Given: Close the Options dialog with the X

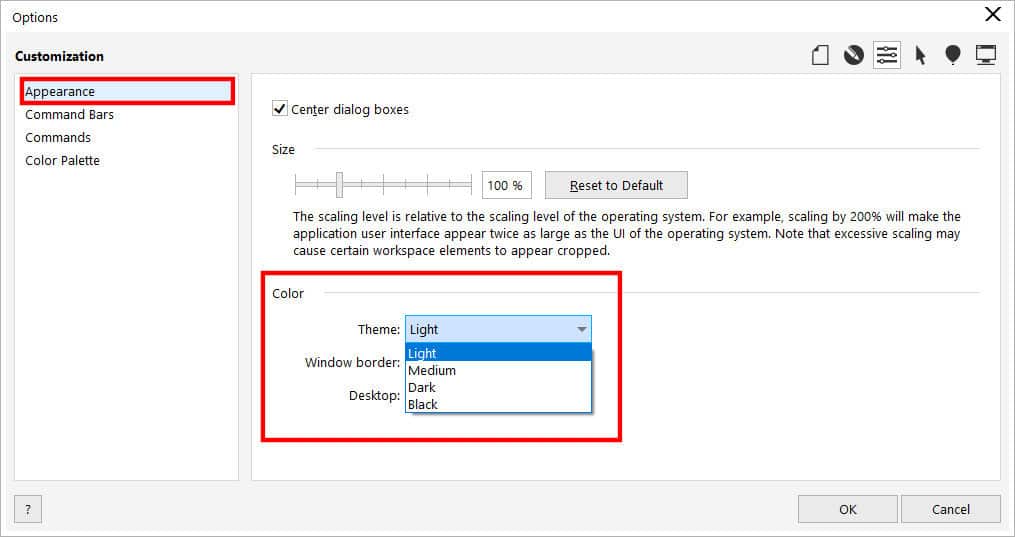Looking at the screenshot, I should coord(992,14).
